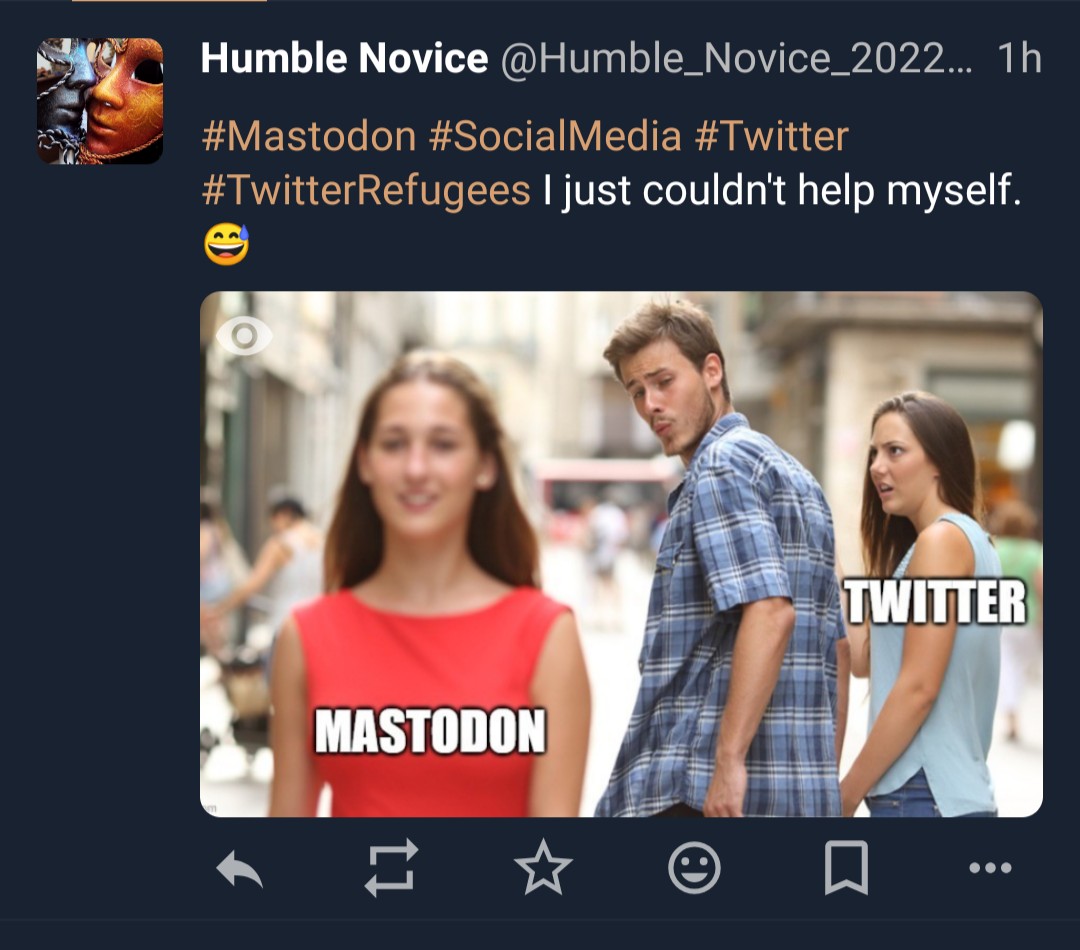Image resolution: width=1080 pixels, height=950 pixels.
Task: Click the text "I just couldn't help myself."
Action: tap(782, 189)
